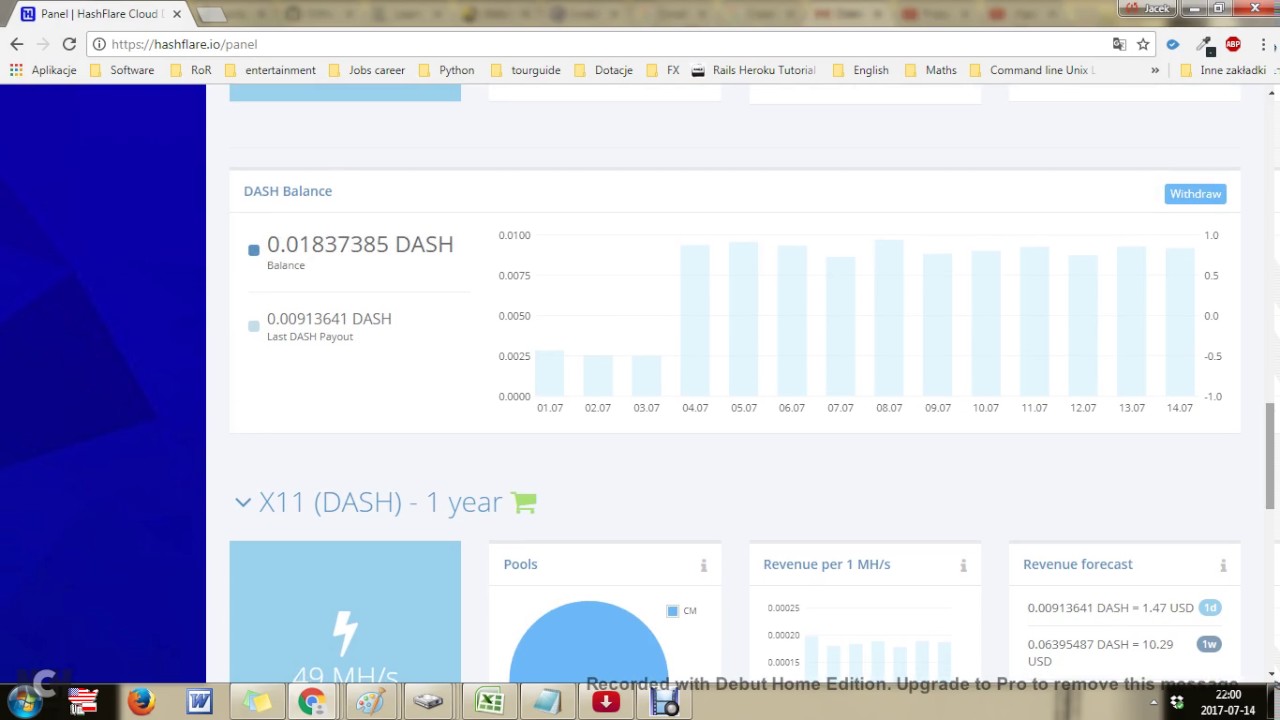Toggle the Balance series legend square

click(254, 250)
